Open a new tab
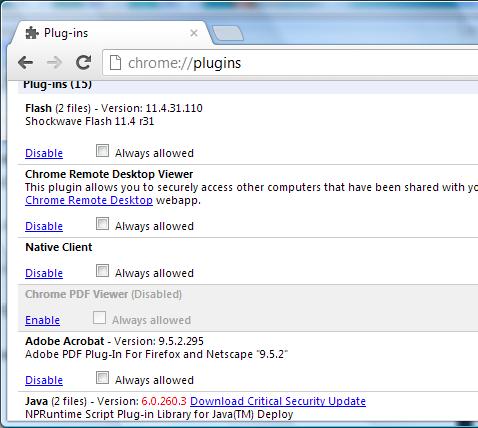The height and width of the screenshot is (428, 478). (x=228, y=34)
